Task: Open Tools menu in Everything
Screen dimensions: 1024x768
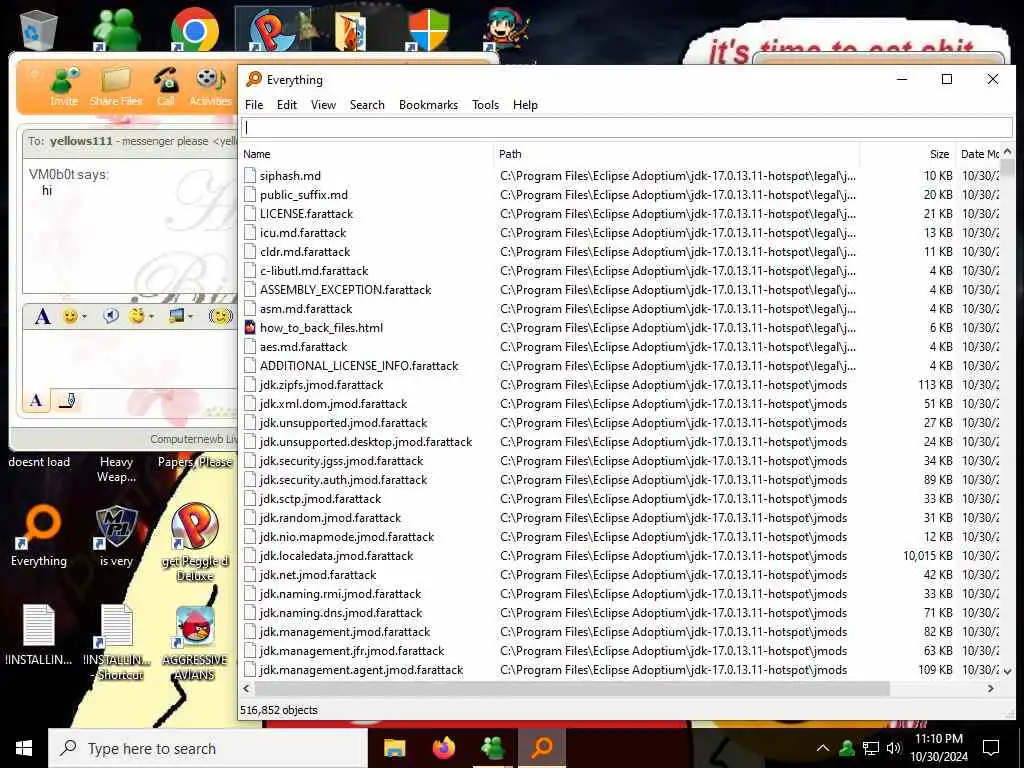Action: 485,104
